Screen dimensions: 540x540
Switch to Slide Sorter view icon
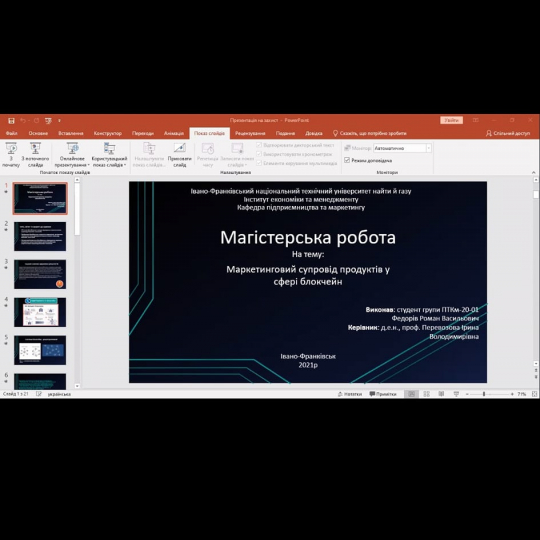426,394
